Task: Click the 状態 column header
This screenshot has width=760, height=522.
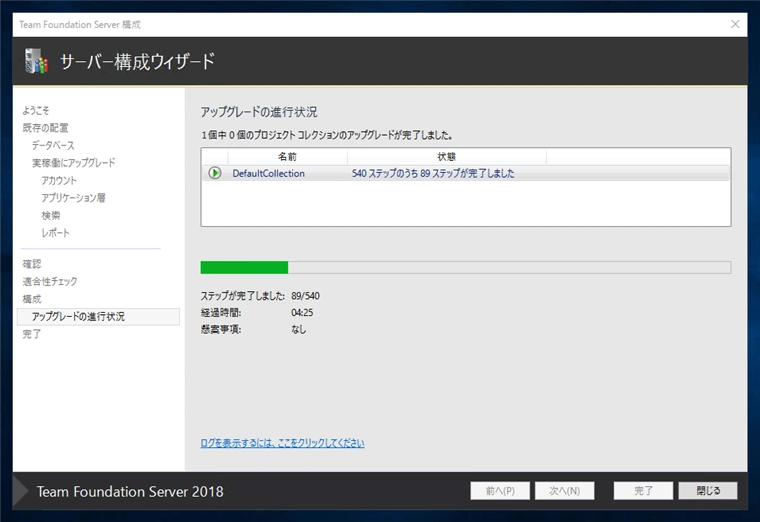Action: click(x=446, y=157)
